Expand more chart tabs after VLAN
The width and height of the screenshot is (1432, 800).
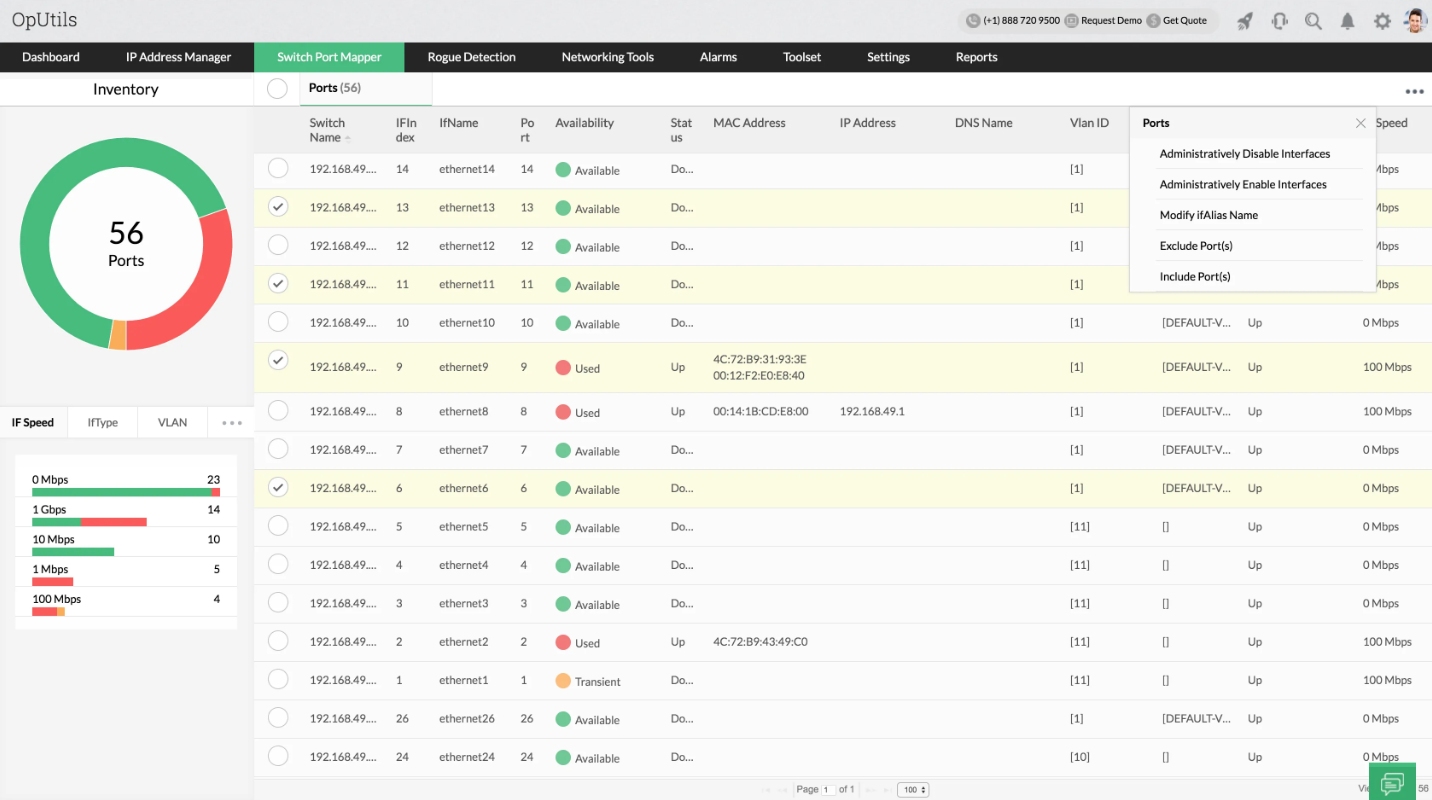pyautogui.click(x=232, y=423)
